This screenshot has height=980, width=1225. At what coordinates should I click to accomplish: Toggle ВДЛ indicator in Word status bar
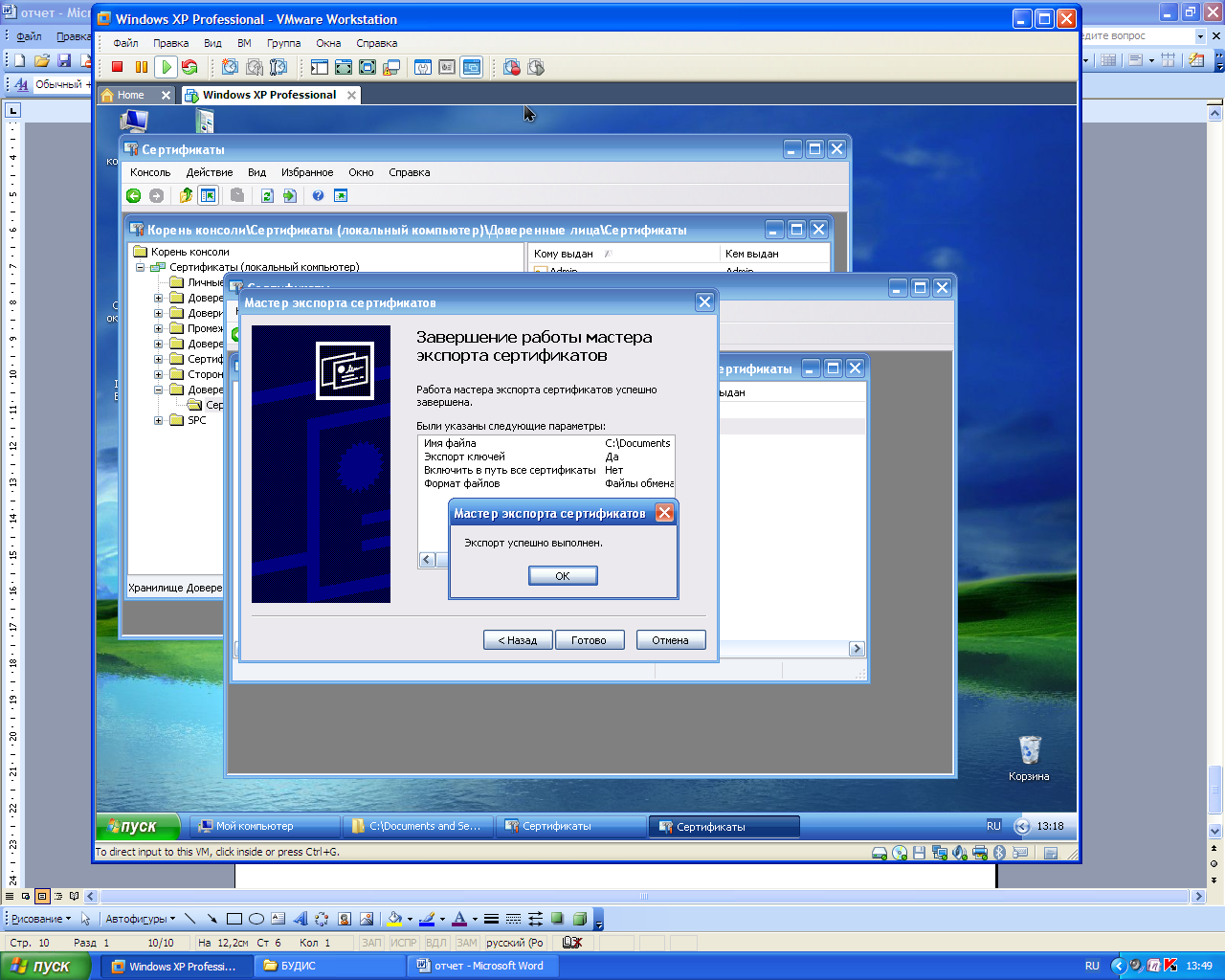tap(435, 943)
